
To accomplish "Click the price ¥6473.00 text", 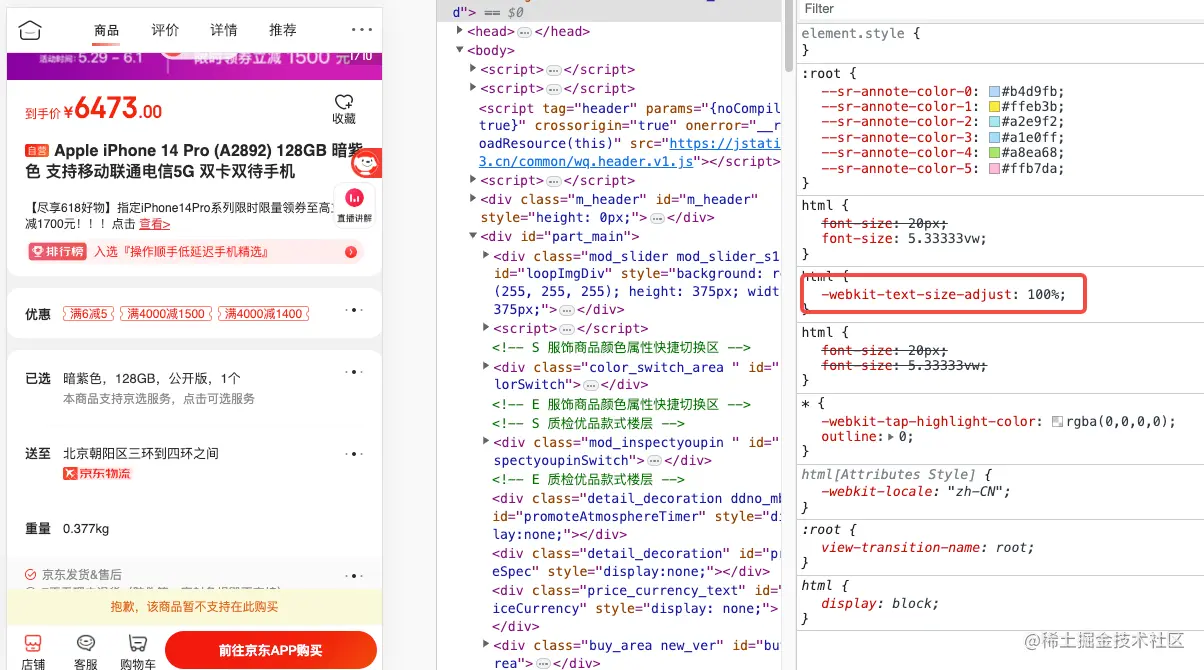I will click(x=114, y=108).
